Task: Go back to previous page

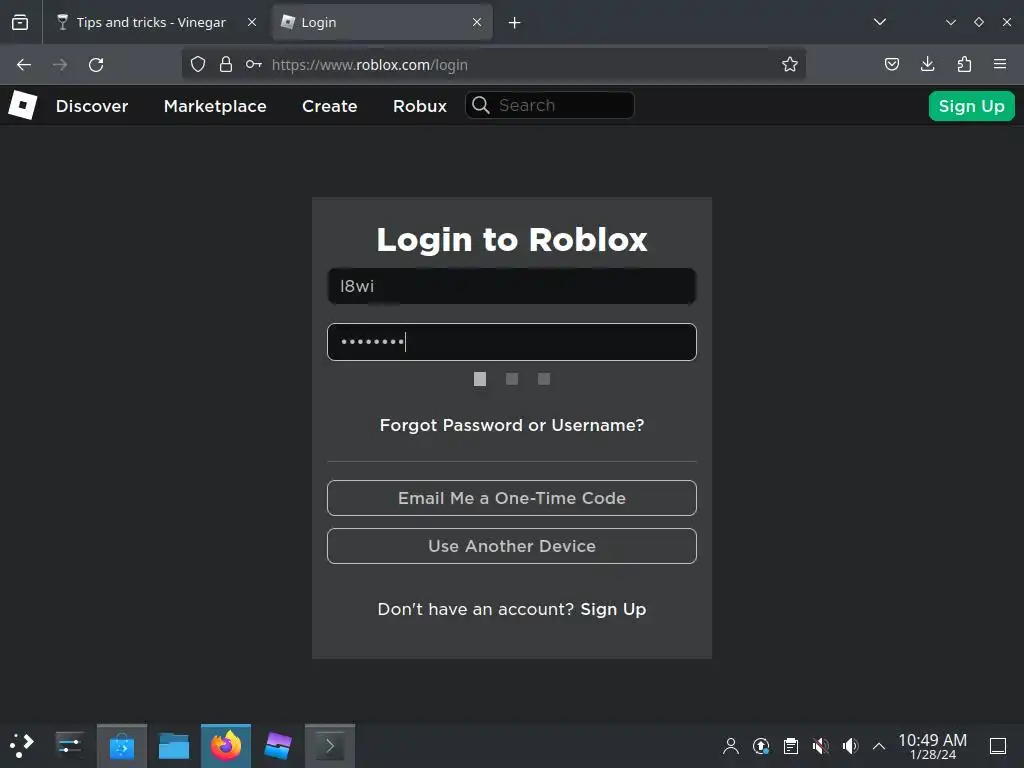Action: [x=24, y=65]
